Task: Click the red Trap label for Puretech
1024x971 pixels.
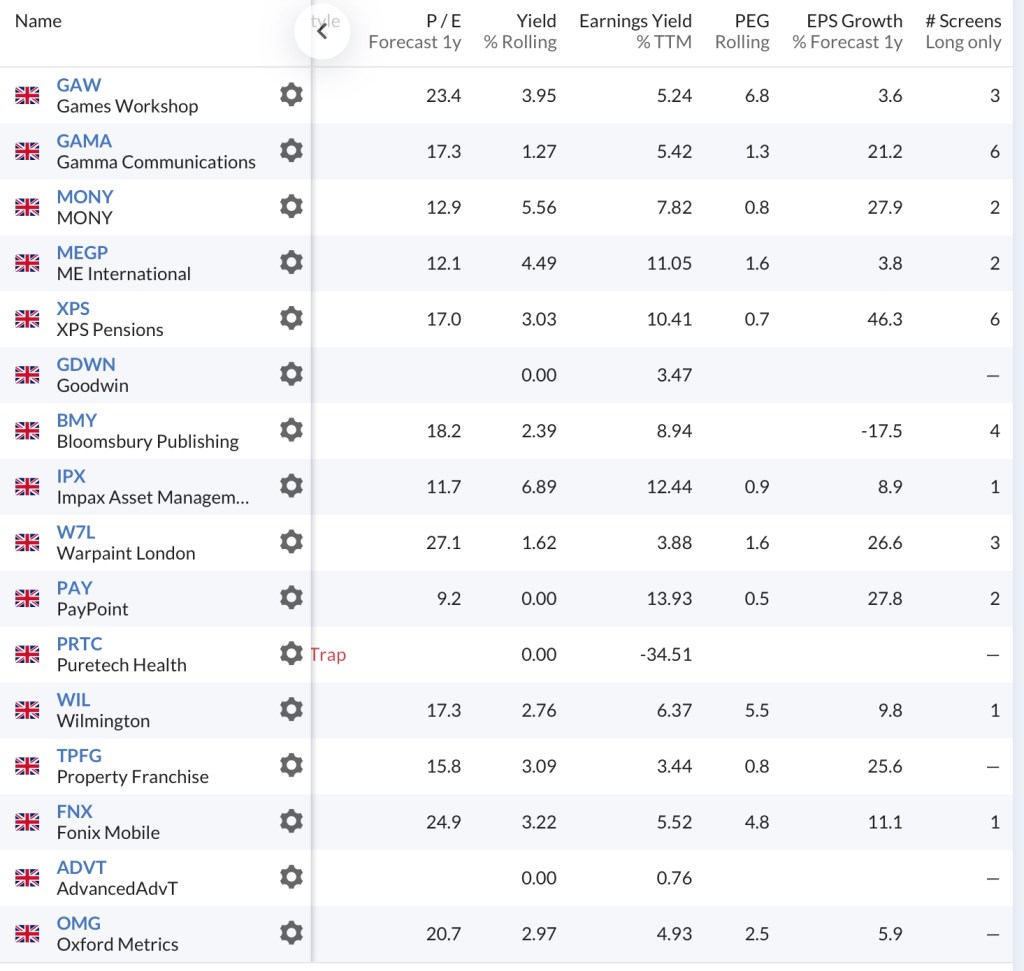Action: (x=328, y=654)
